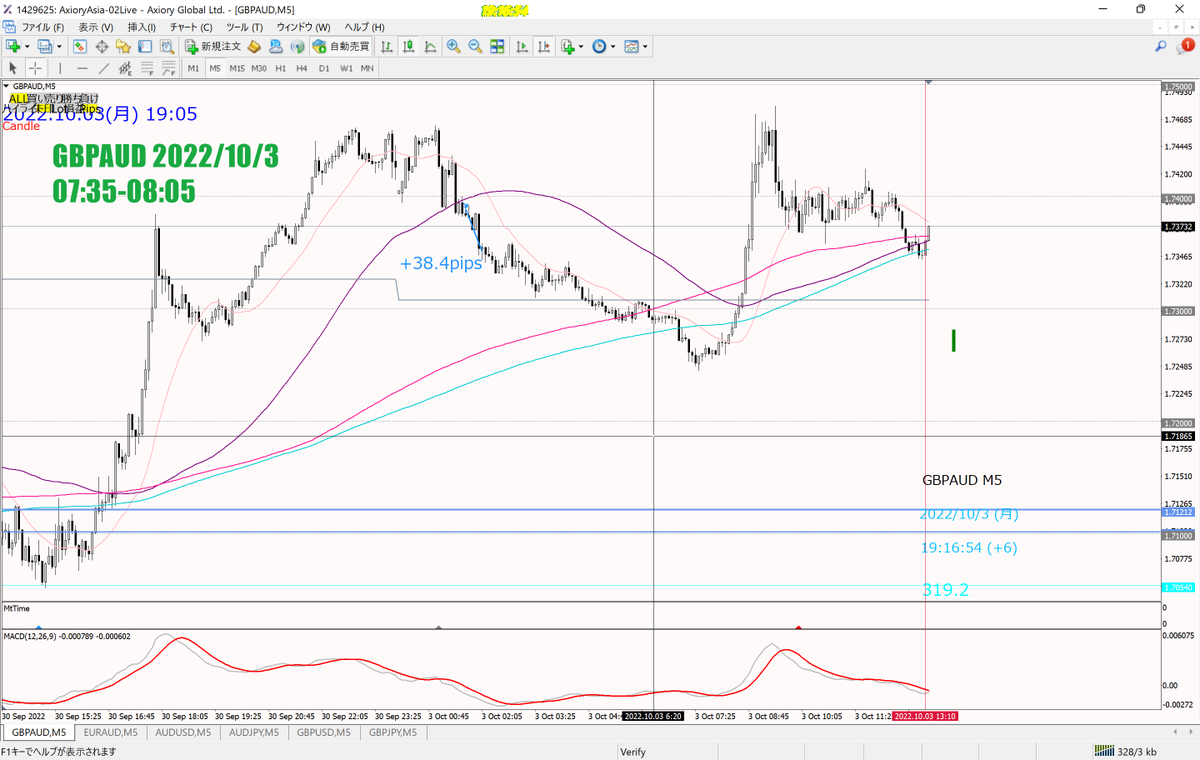Expand the profiles dropdown arrow
Screen dimensions: 1200x760
point(59,46)
